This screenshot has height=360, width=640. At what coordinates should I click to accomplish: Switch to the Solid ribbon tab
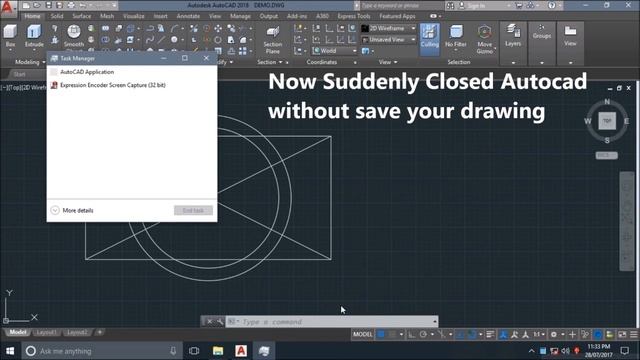pos(57,16)
